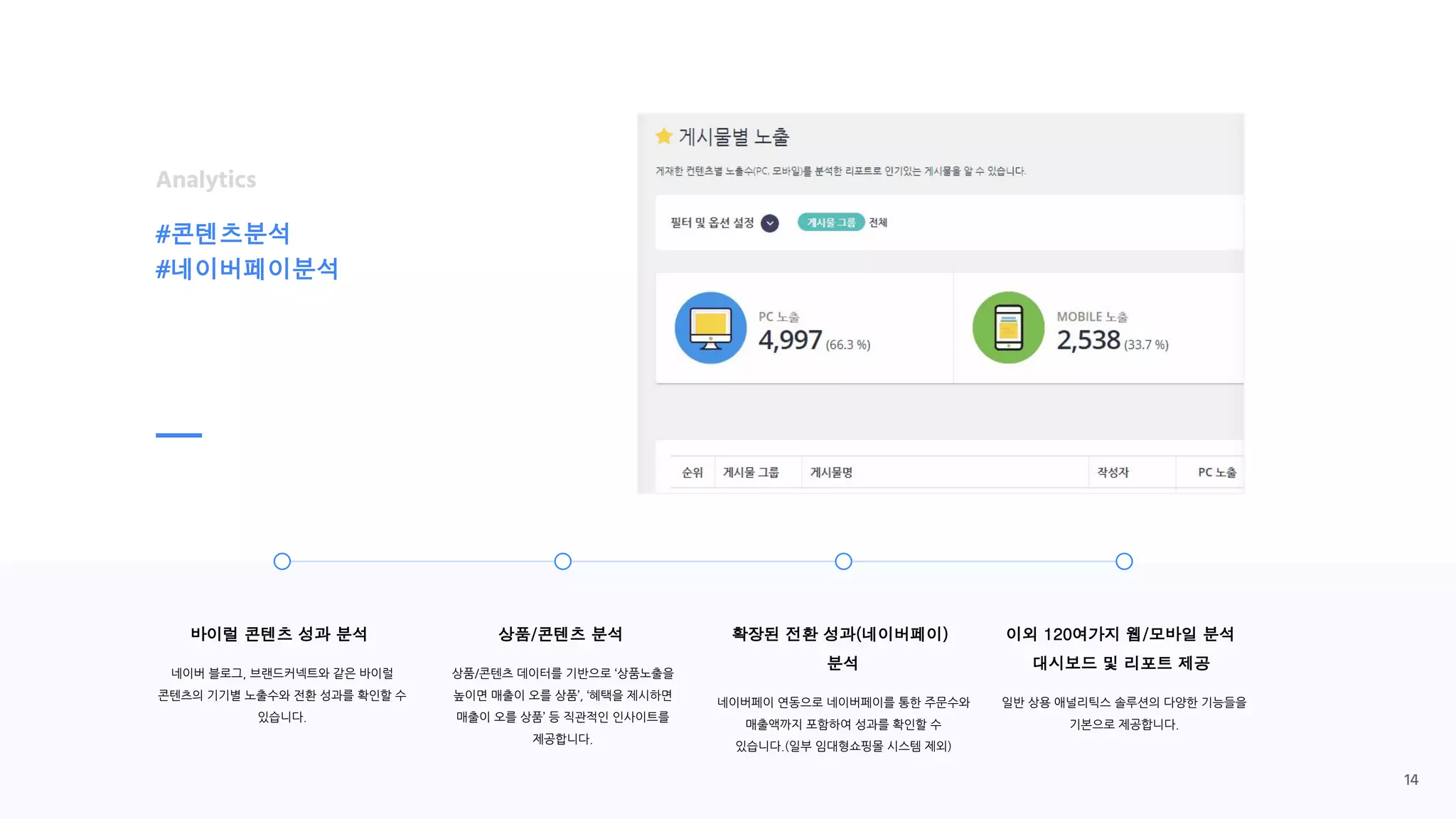Click the #콘텐츠분석 hashtag
The height and width of the screenshot is (819, 1456).
tap(223, 233)
